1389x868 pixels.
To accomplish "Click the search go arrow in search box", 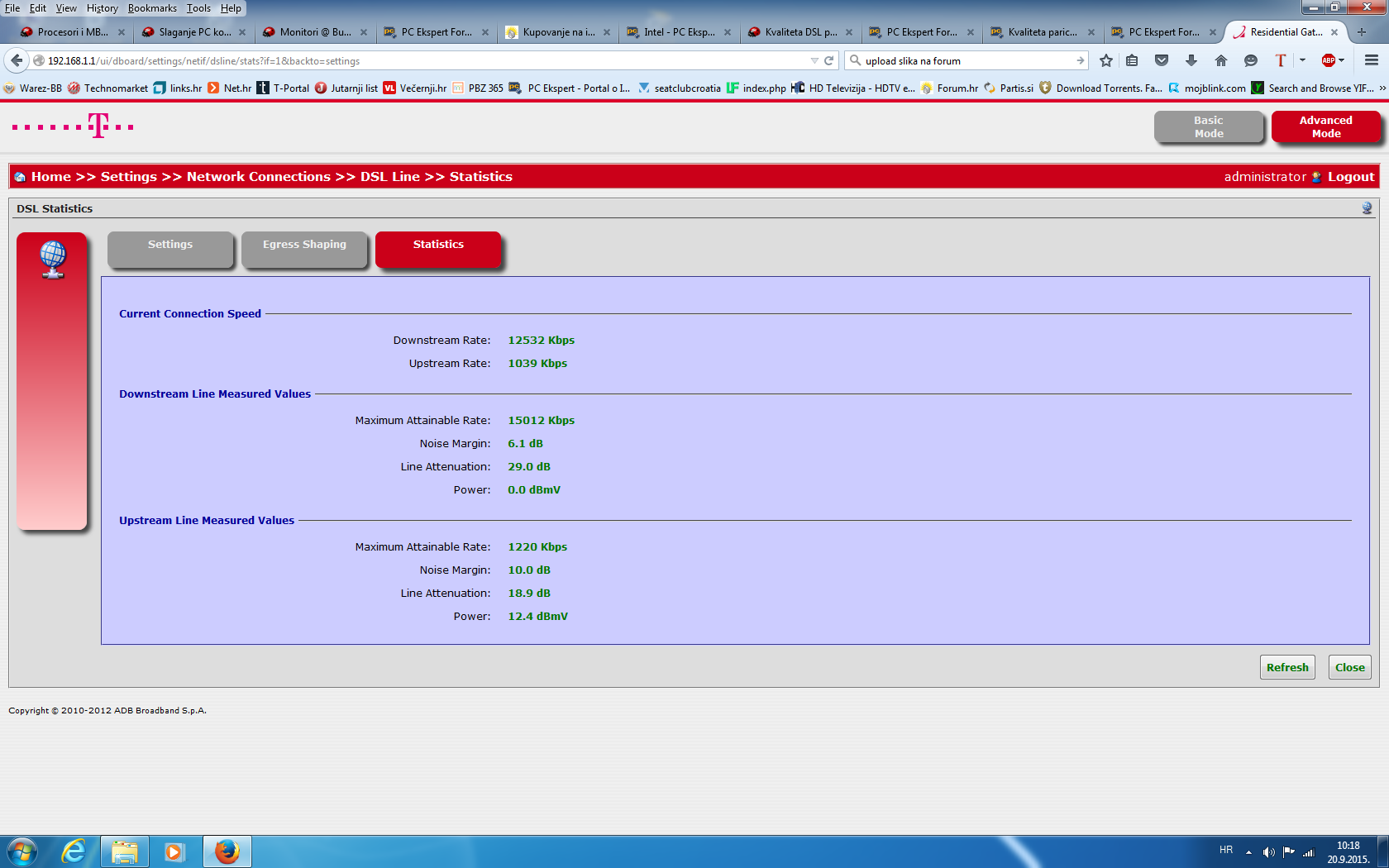I will pyautogui.click(x=1080, y=60).
